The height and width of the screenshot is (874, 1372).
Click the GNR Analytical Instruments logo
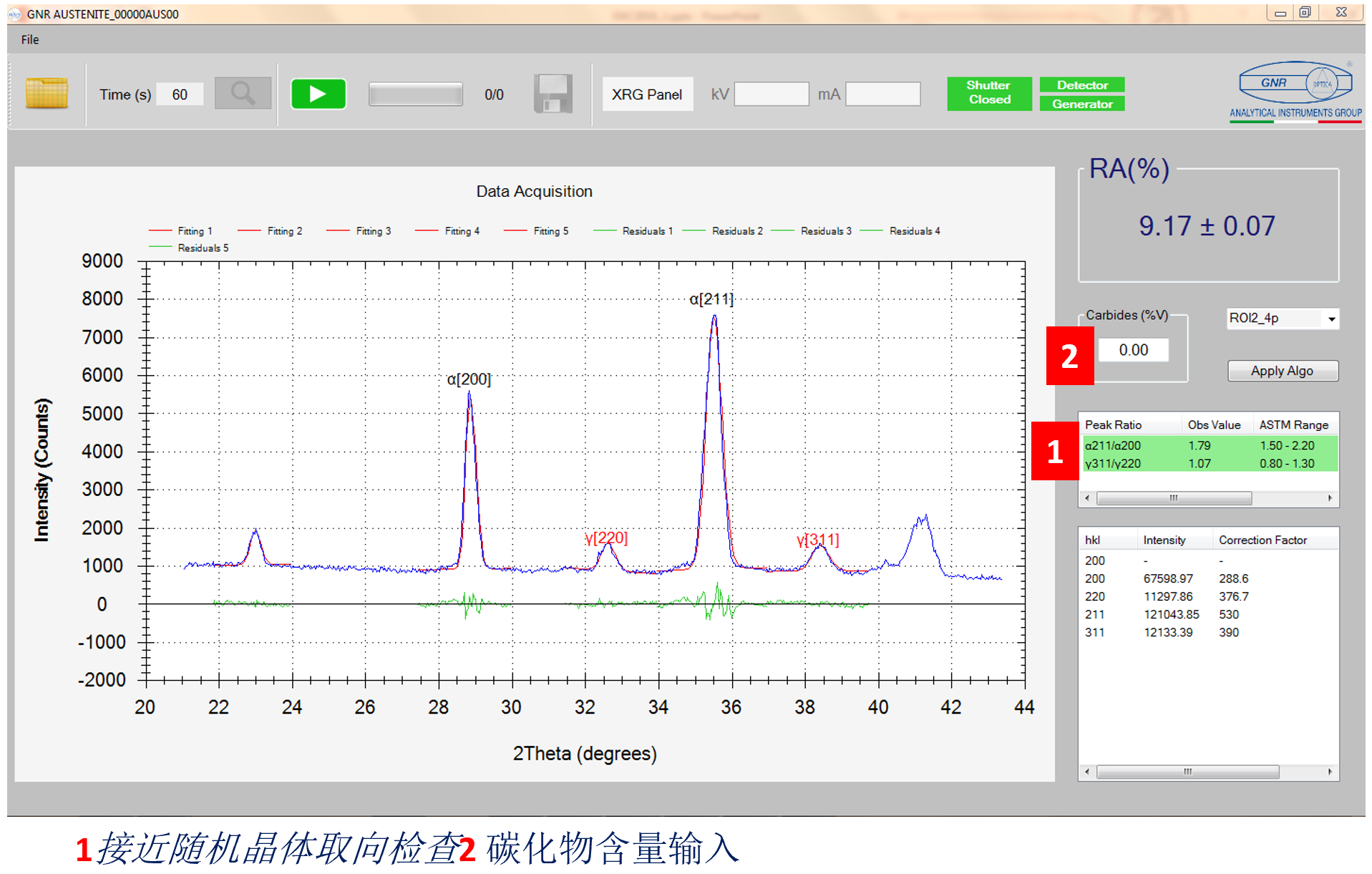tap(1295, 92)
